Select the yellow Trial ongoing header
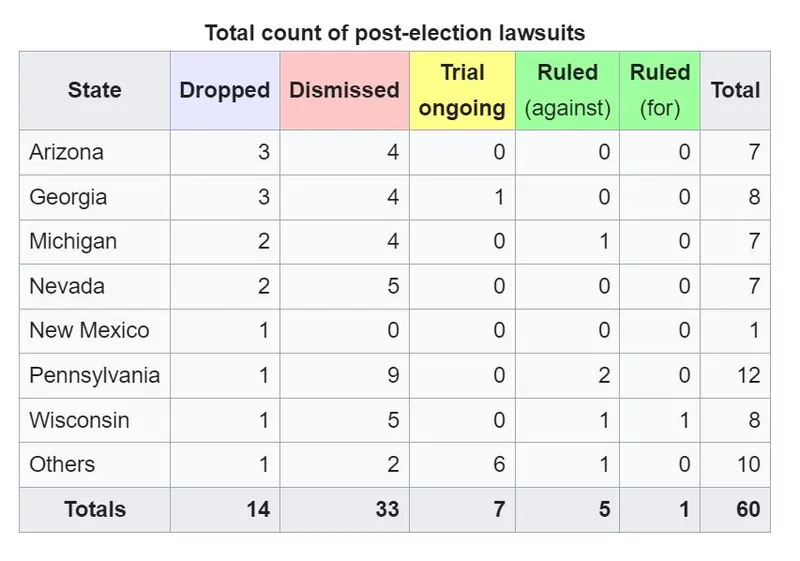Screen dimensions: 800x561 [462, 90]
